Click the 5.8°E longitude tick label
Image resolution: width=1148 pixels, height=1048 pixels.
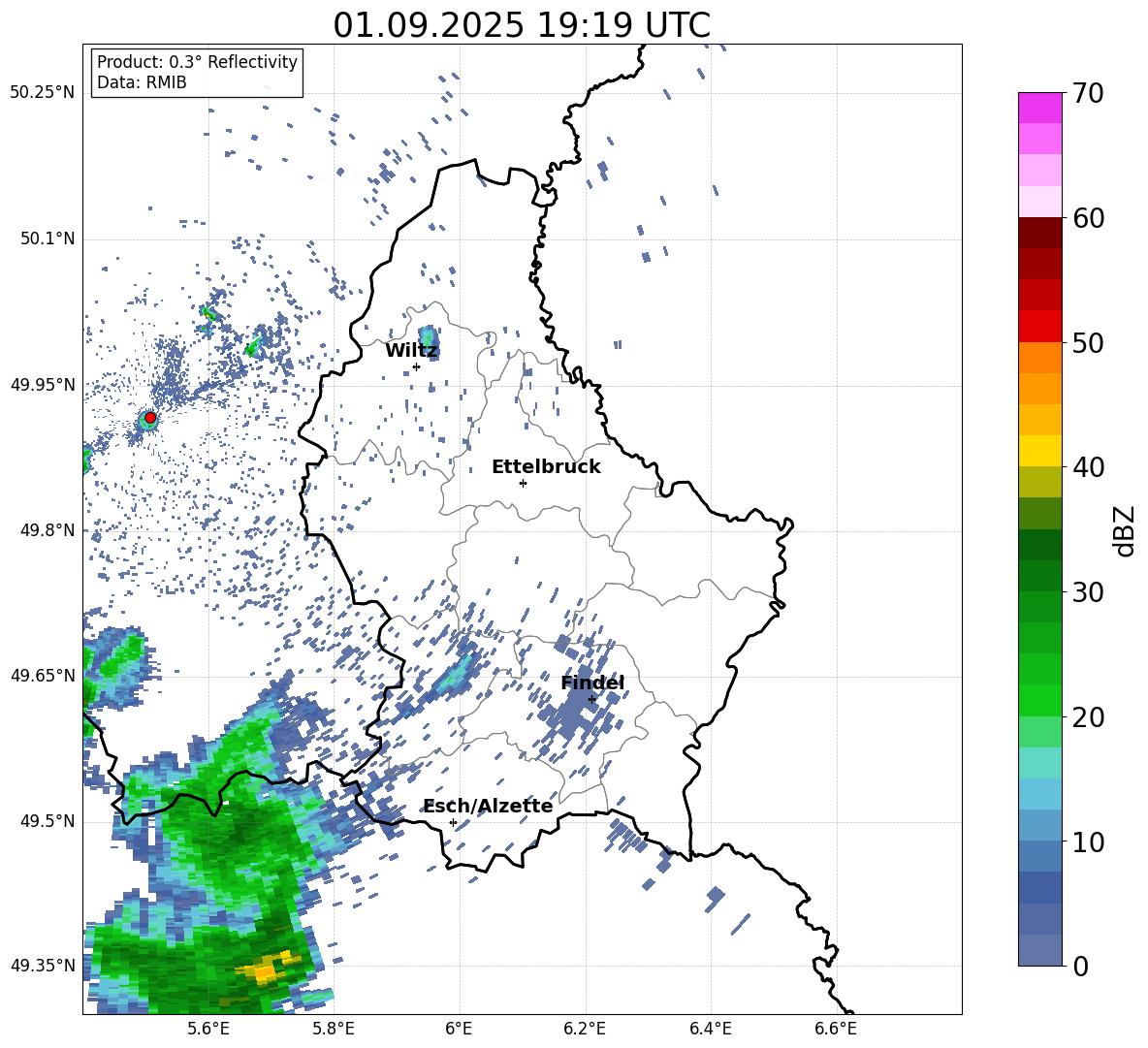pos(334,1029)
